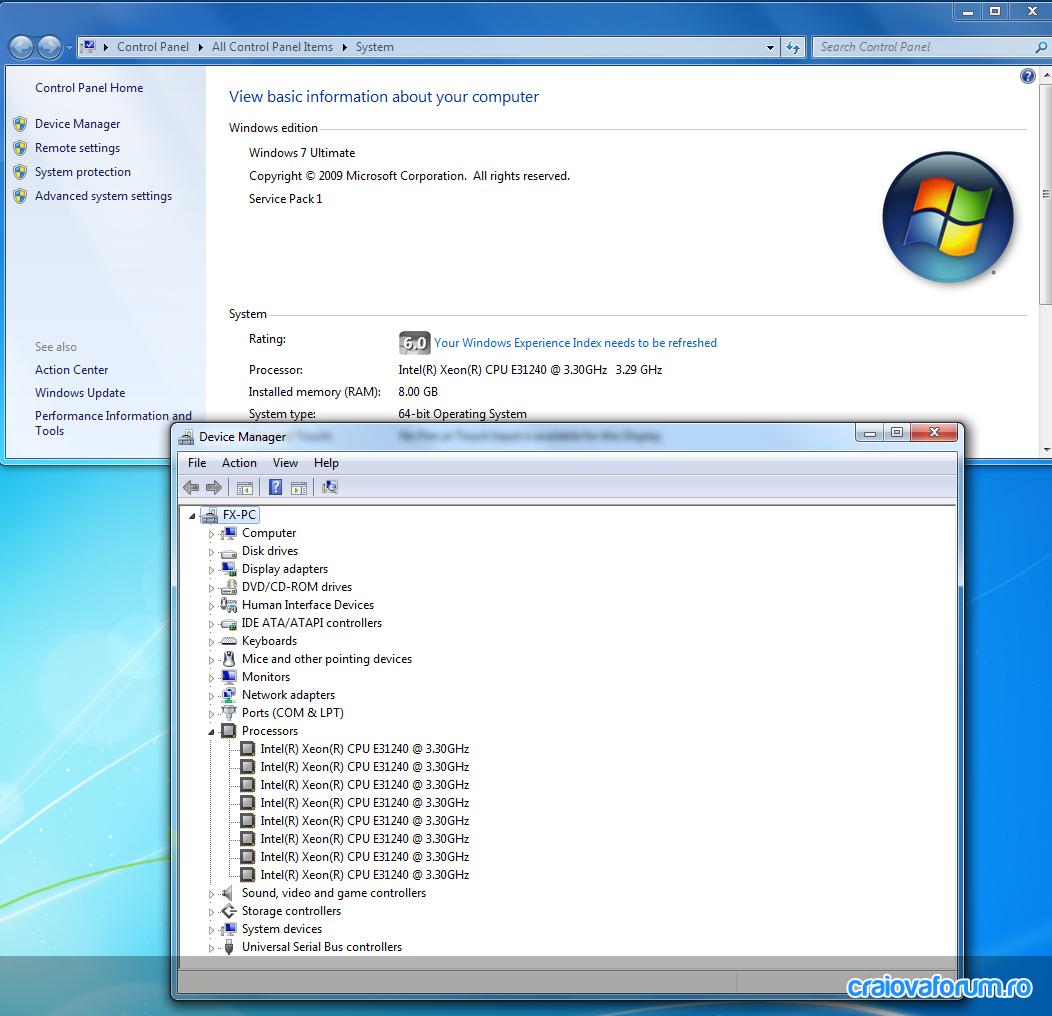Open Control Panel Home link
Image resolution: width=1052 pixels, height=1016 pixels.
point(89,88)
